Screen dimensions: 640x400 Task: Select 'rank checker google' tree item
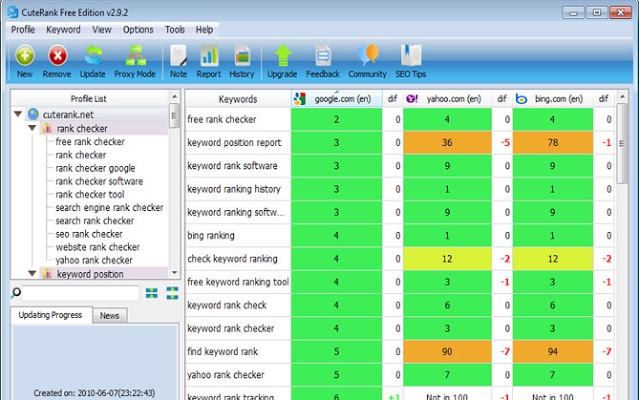pyautogui.click(x=96, y=168)
